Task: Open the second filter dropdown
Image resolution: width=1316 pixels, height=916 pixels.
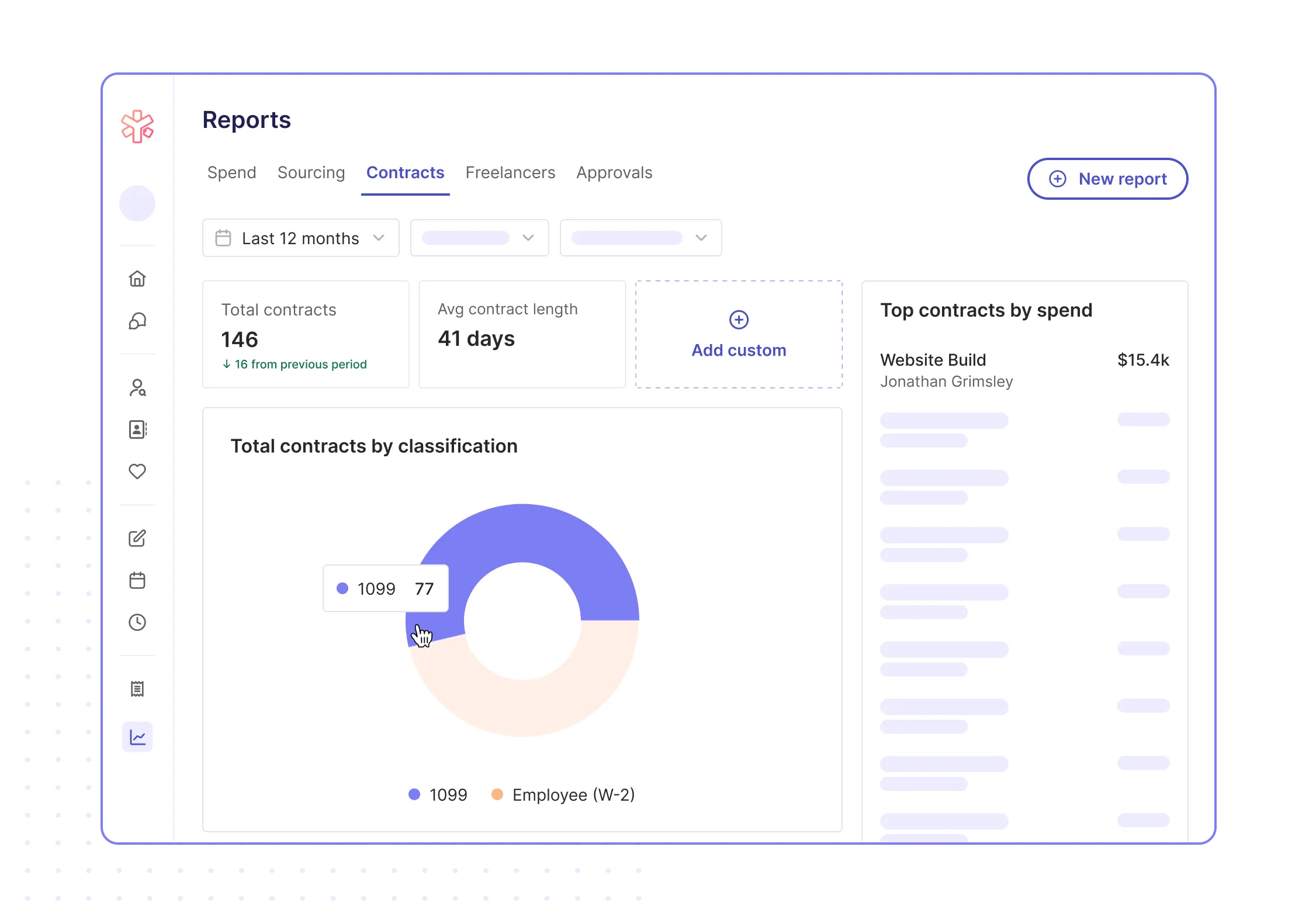Action: coord(479,238)
